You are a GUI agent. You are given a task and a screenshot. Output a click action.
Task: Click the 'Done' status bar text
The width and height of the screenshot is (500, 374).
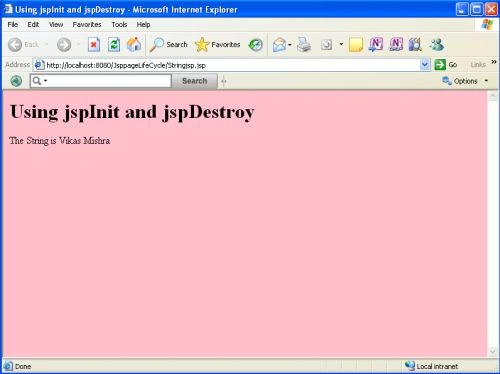coord(23,366)
